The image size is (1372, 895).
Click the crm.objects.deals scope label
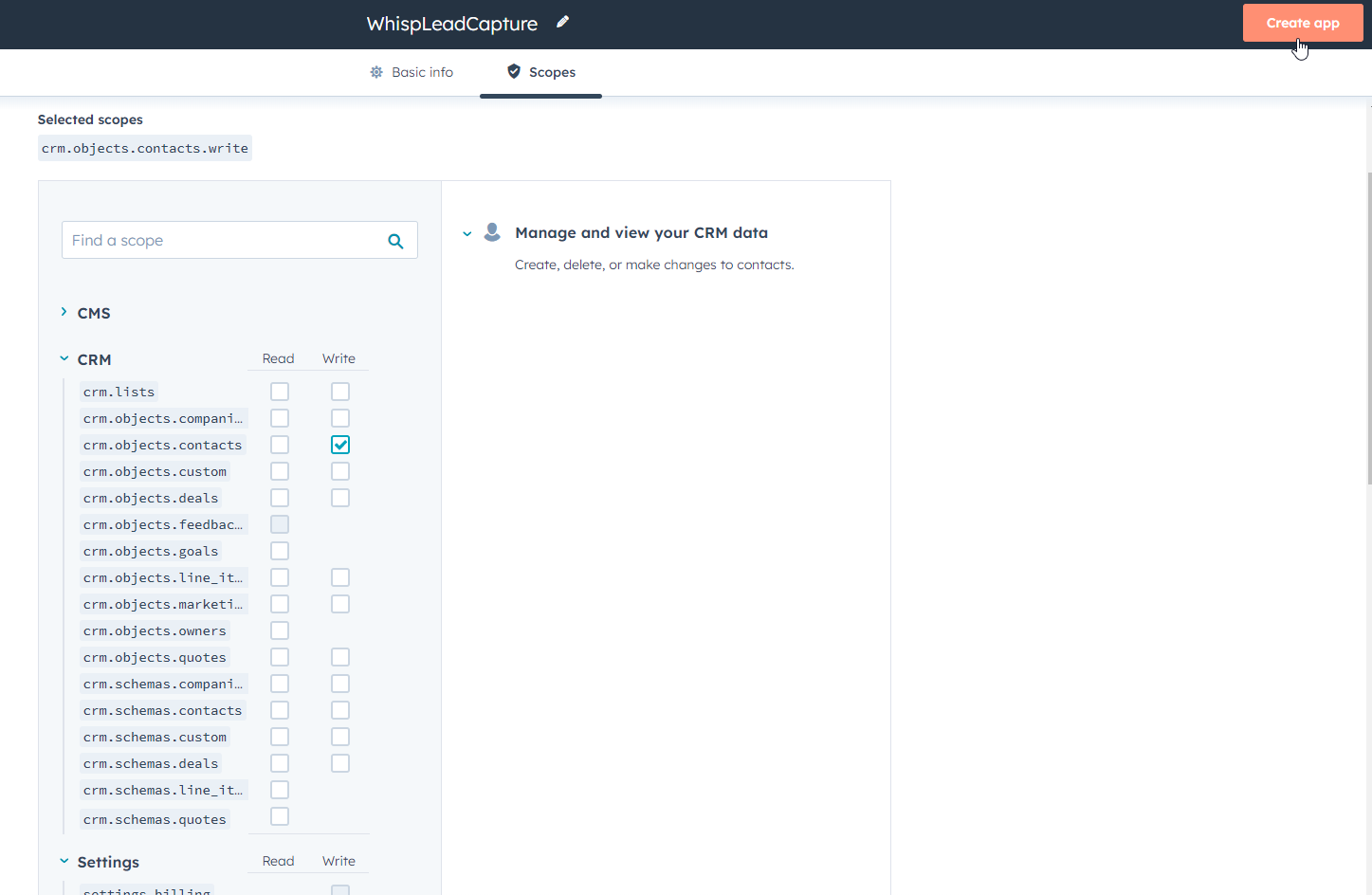[151, 498]
